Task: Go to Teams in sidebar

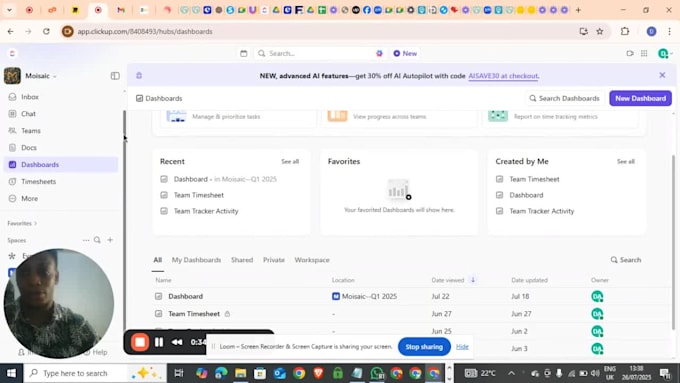Action: (30, 131)
